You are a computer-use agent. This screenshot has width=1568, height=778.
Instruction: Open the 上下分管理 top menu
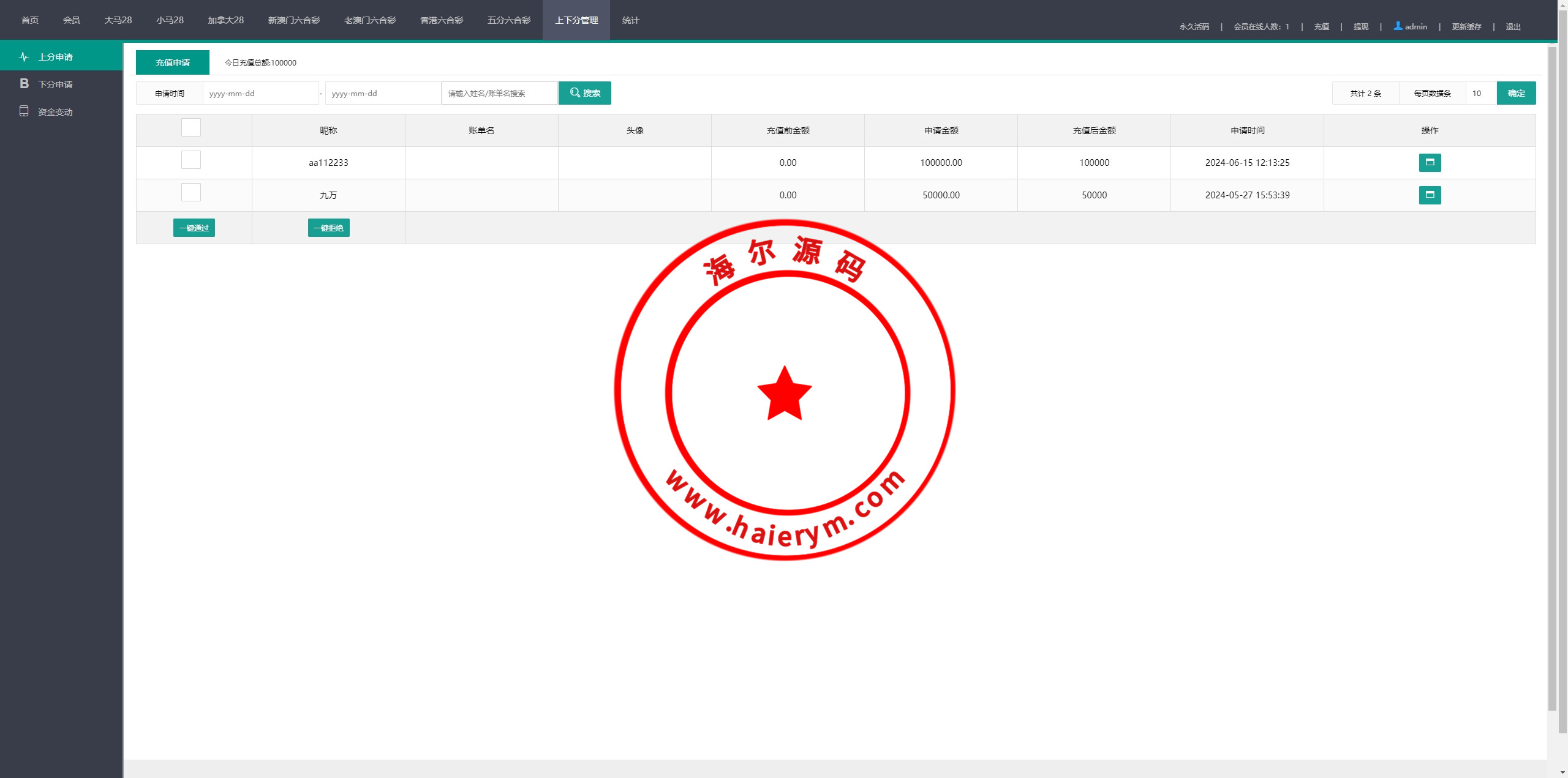576,20
